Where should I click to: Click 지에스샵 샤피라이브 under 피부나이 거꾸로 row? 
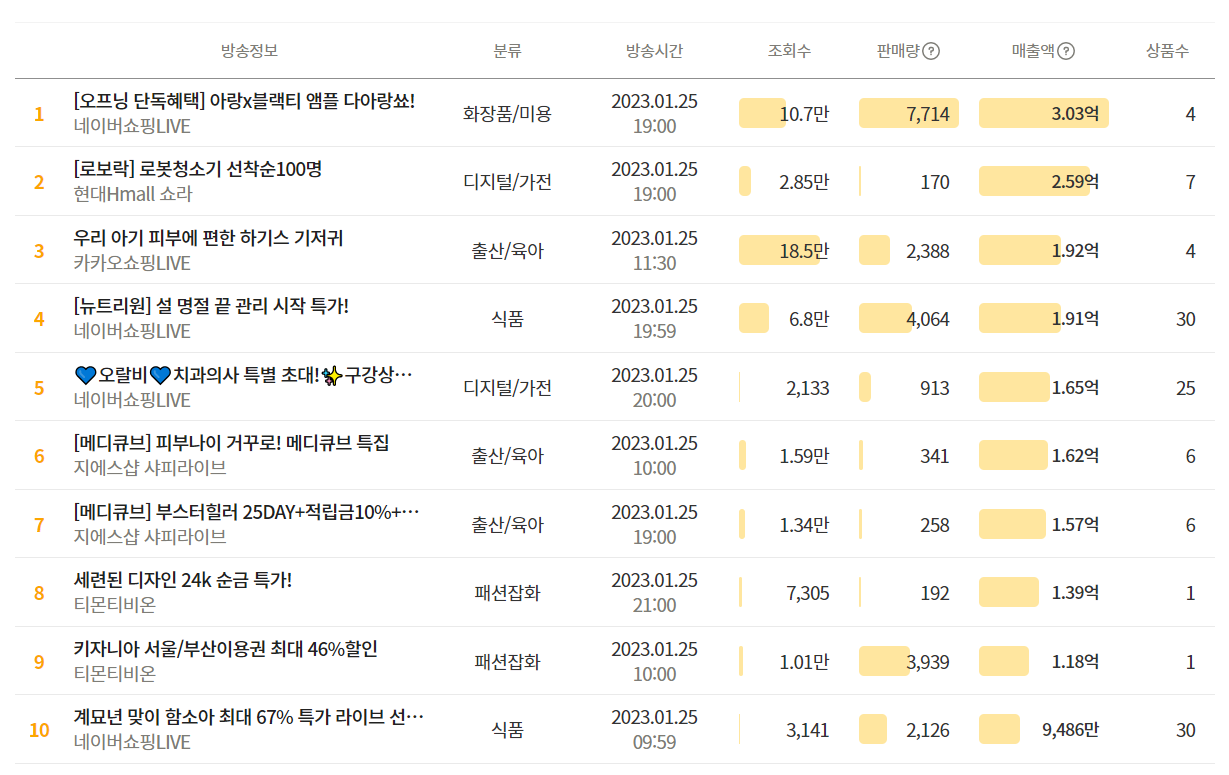point(150,468)
